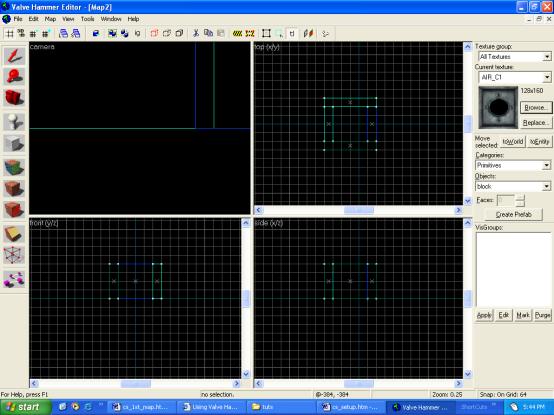Image resolution: width=554 pixels, height=415 pixels.
Task: Choose the red Camera tool
Action: click(14, 97)
